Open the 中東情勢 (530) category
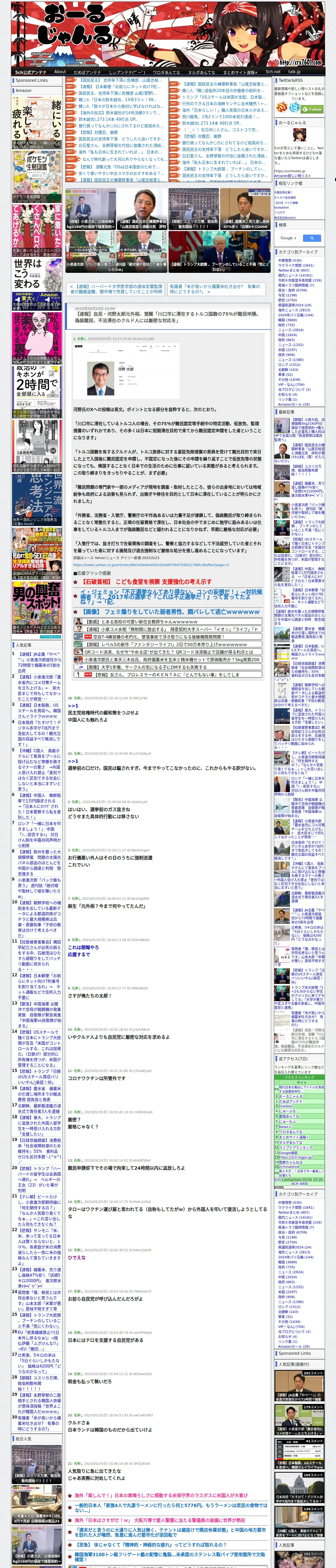This screenshot has height=1568, width=336. (x=290, y=260)
